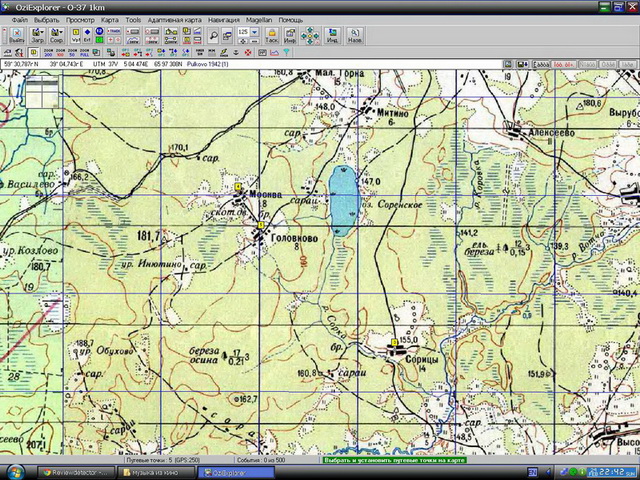This screenshot has width=640, height=480.
Task: Click the Назв (Name search) toolbar icon
Action: (355, 36)
